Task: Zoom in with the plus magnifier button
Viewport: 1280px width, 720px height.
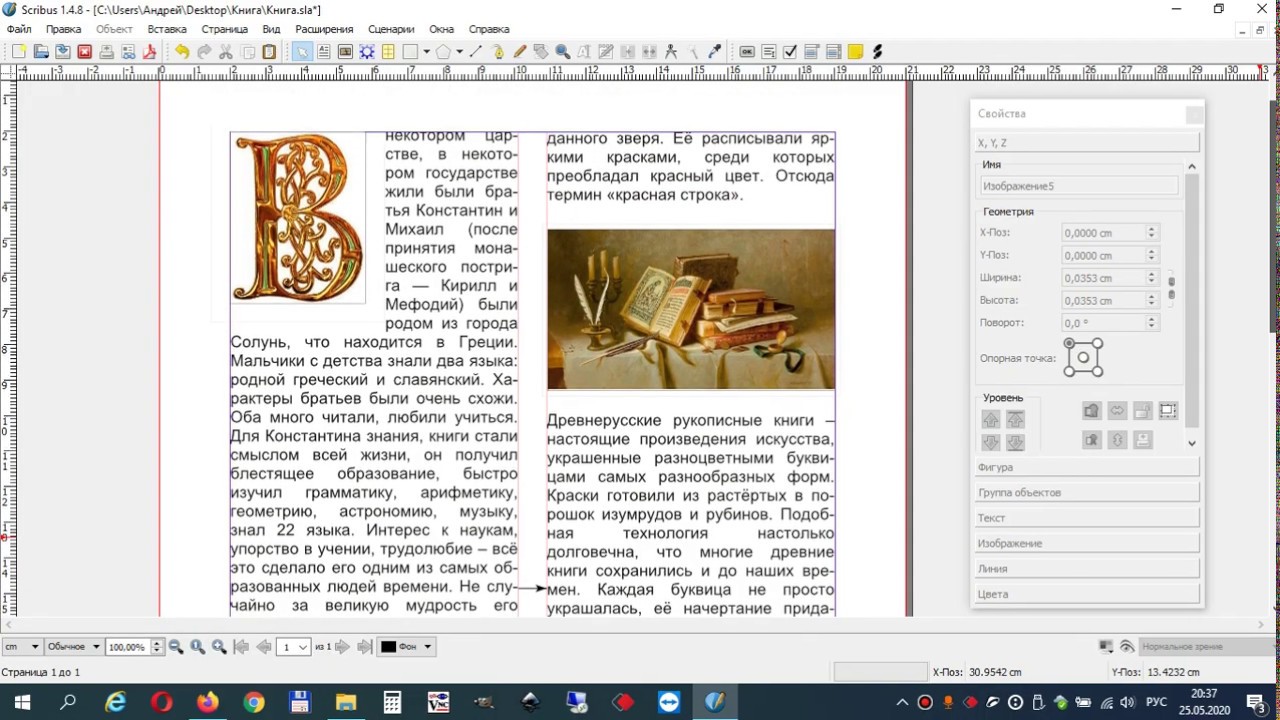Action: coord(219,647)
